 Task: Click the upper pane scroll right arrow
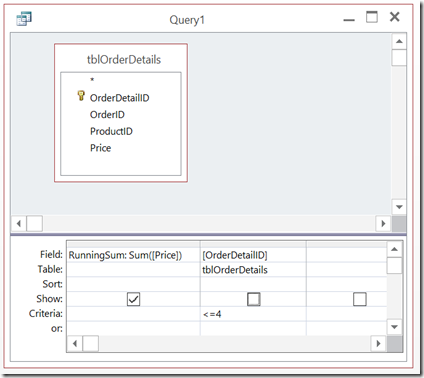(x=383, y=223)
